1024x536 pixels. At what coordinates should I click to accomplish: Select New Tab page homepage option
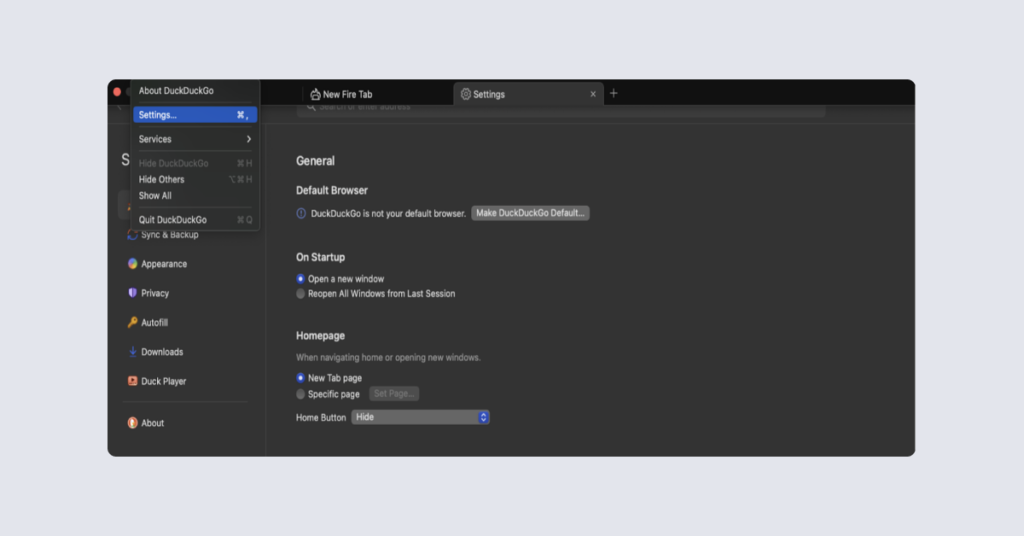(x=329, y=378)
